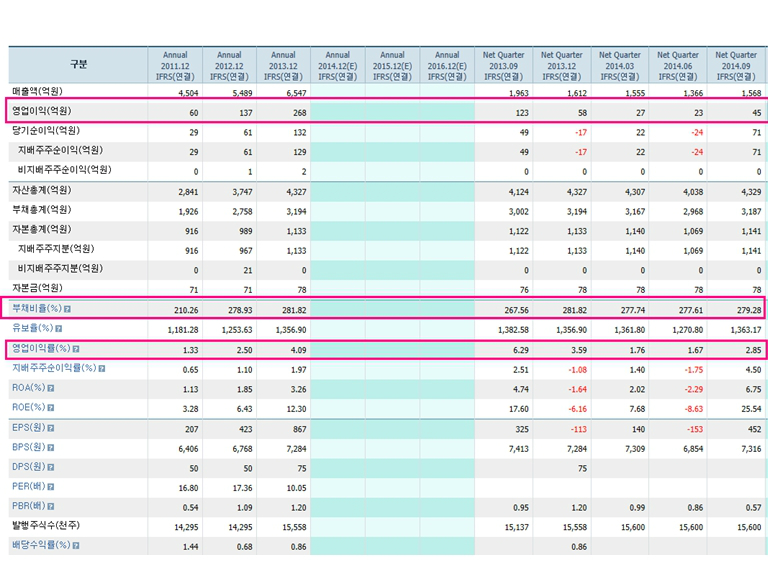This screenshot has width=768, height=565.
Task: Open the help icon beside EPS(원)
Action: (x=51, y=427)
